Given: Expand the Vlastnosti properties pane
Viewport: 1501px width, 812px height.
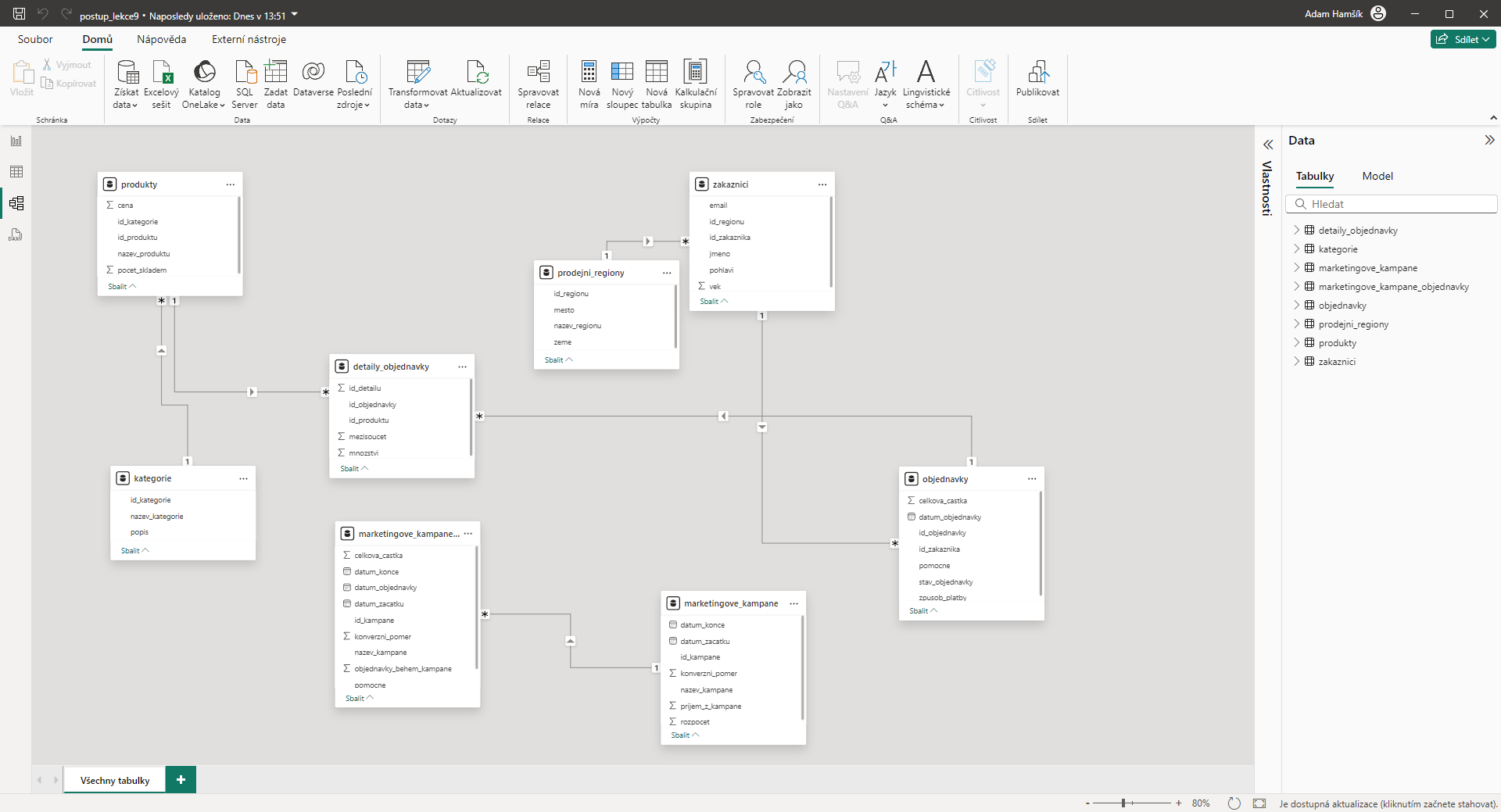Looking at the screenshot, I should [1268, 145].
